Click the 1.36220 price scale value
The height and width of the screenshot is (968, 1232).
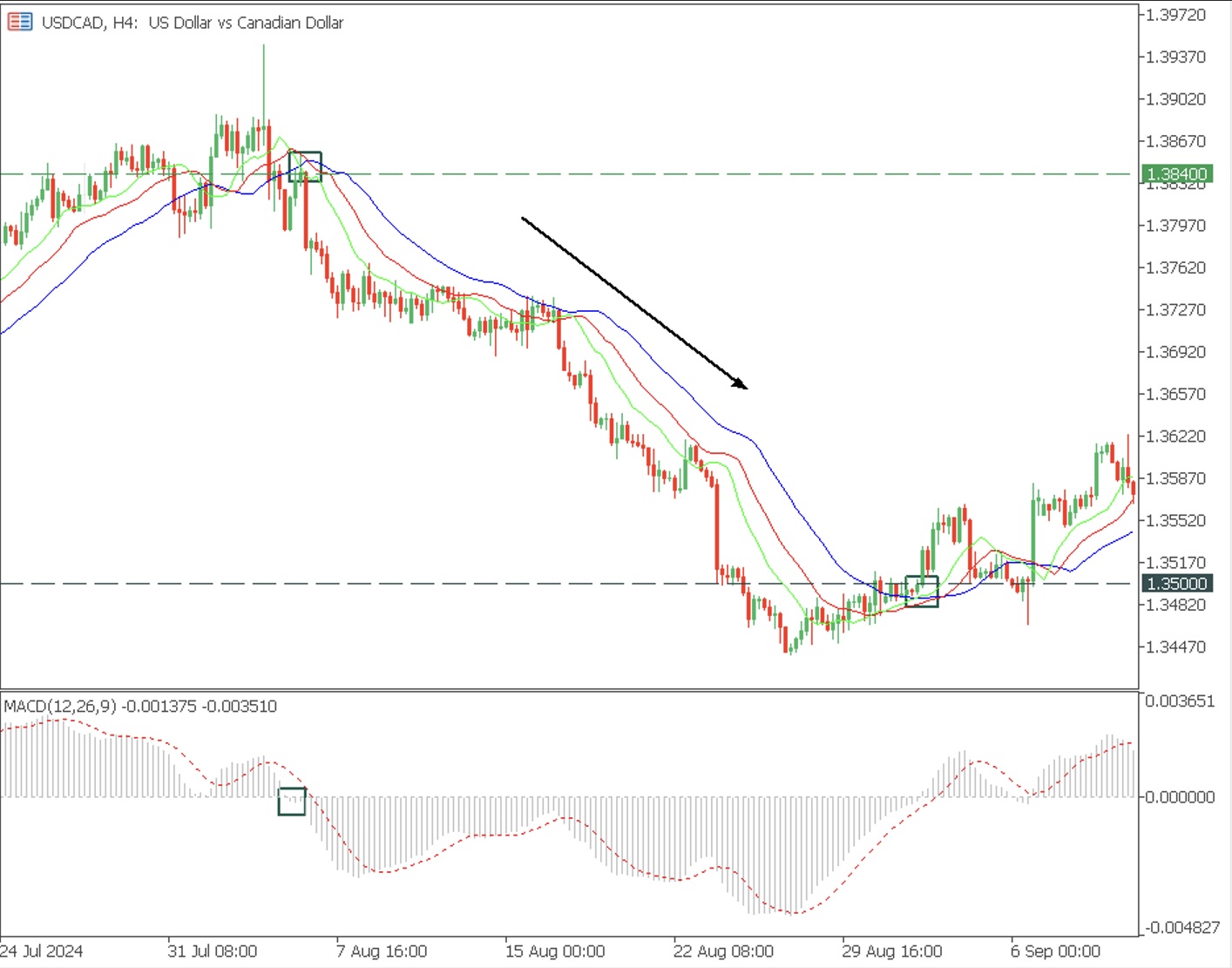point(1176,437)
